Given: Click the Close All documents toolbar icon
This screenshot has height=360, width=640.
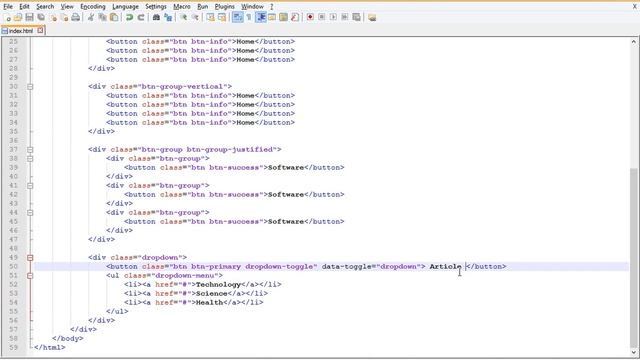Looking at the screenshot, I should [64, 18].
